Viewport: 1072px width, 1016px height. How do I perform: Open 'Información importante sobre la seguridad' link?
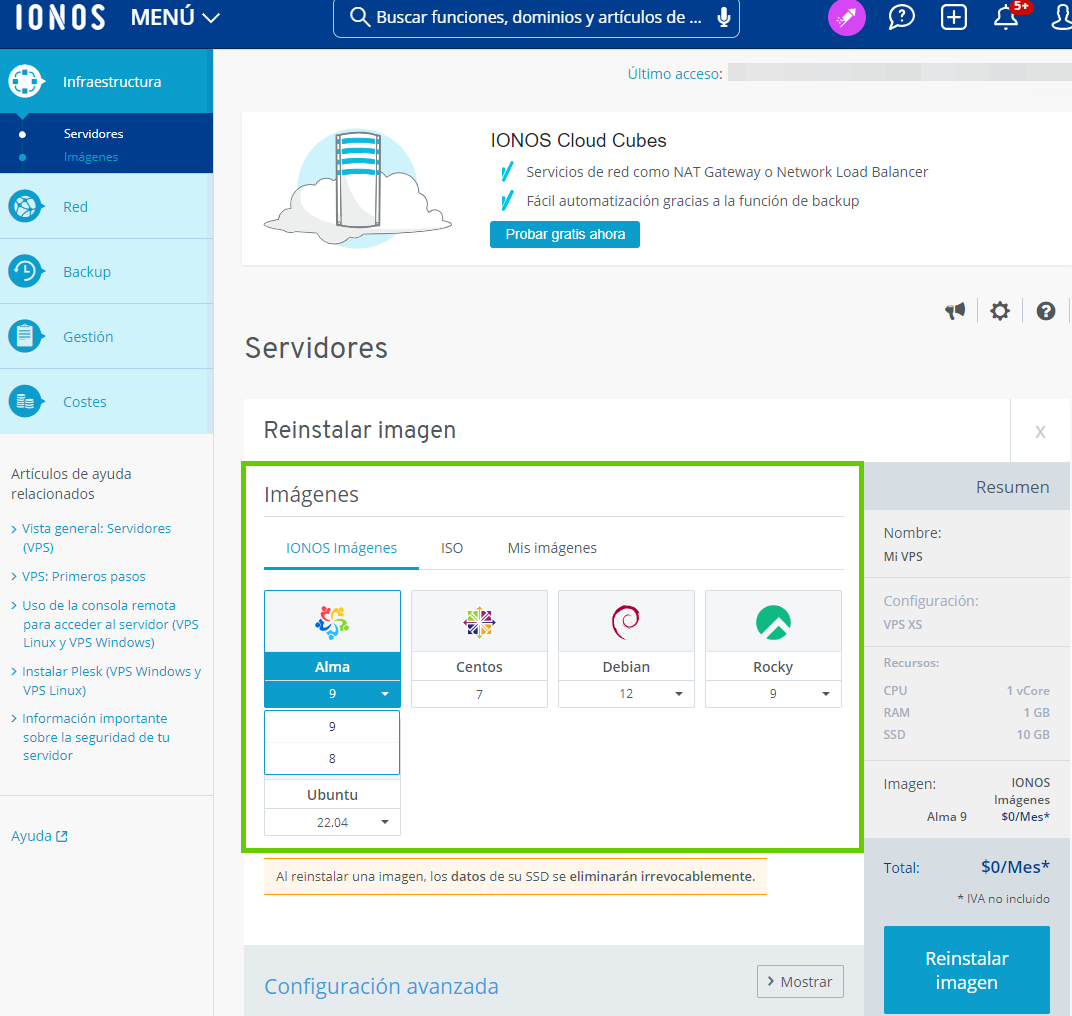click(96, 737)
